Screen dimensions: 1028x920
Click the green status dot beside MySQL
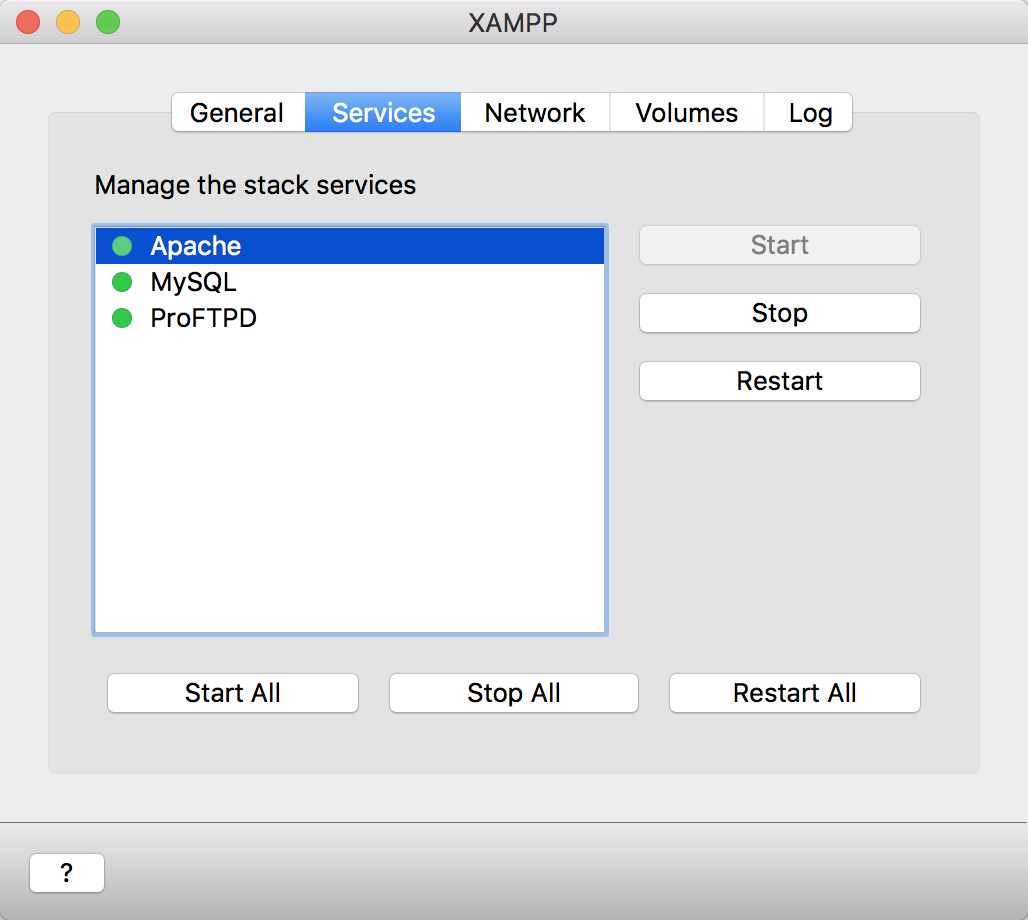click(122, 282)
